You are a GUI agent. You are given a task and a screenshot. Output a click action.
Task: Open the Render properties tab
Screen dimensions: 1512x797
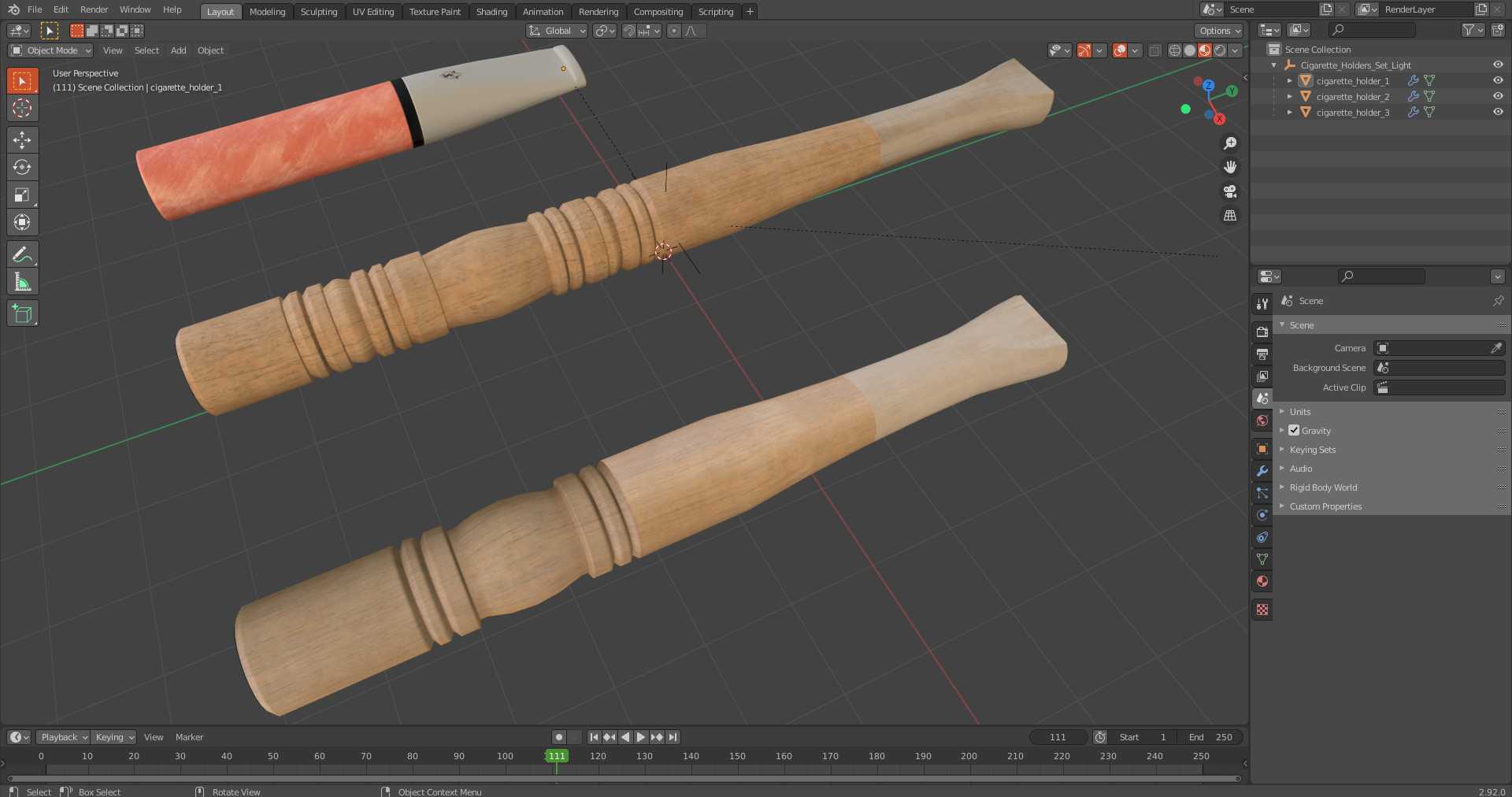point(1262,332)
